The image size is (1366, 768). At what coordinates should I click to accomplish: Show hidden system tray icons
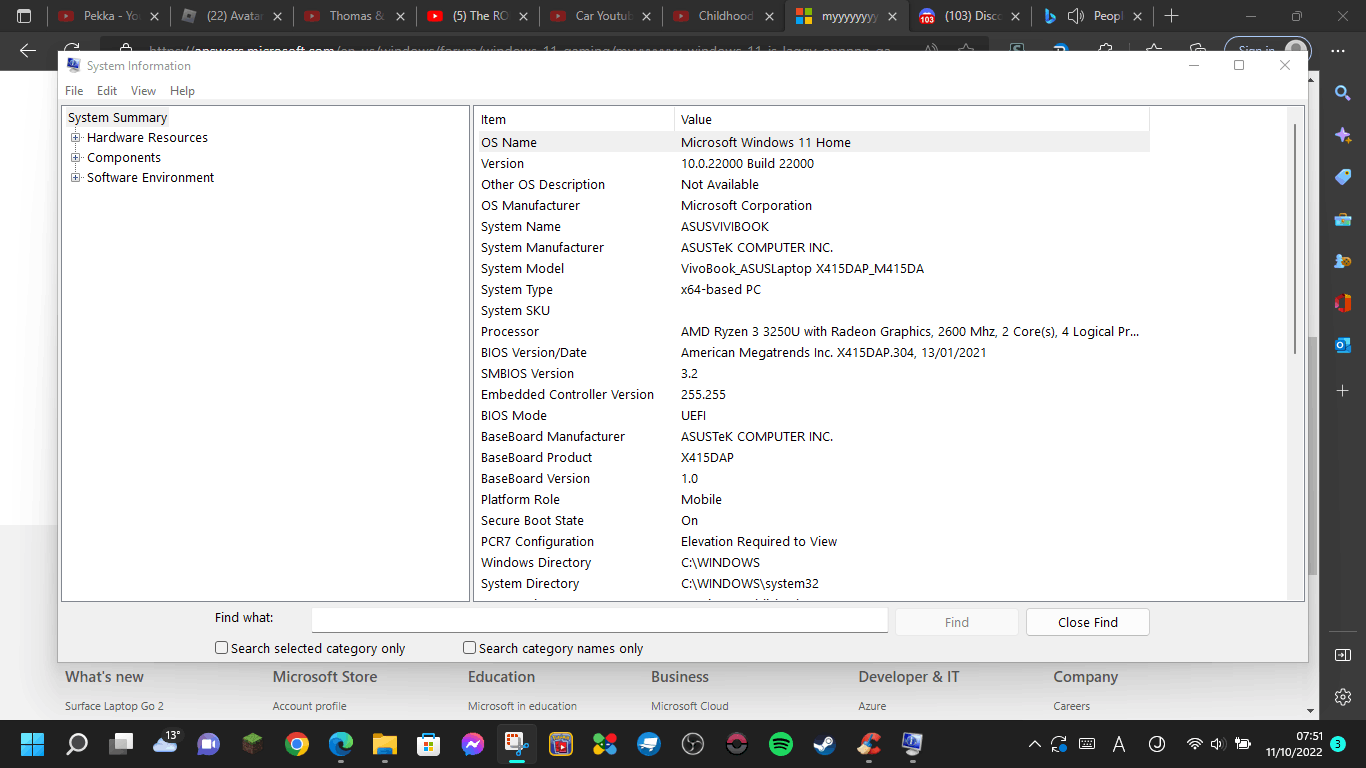(x=1034, y=744)
